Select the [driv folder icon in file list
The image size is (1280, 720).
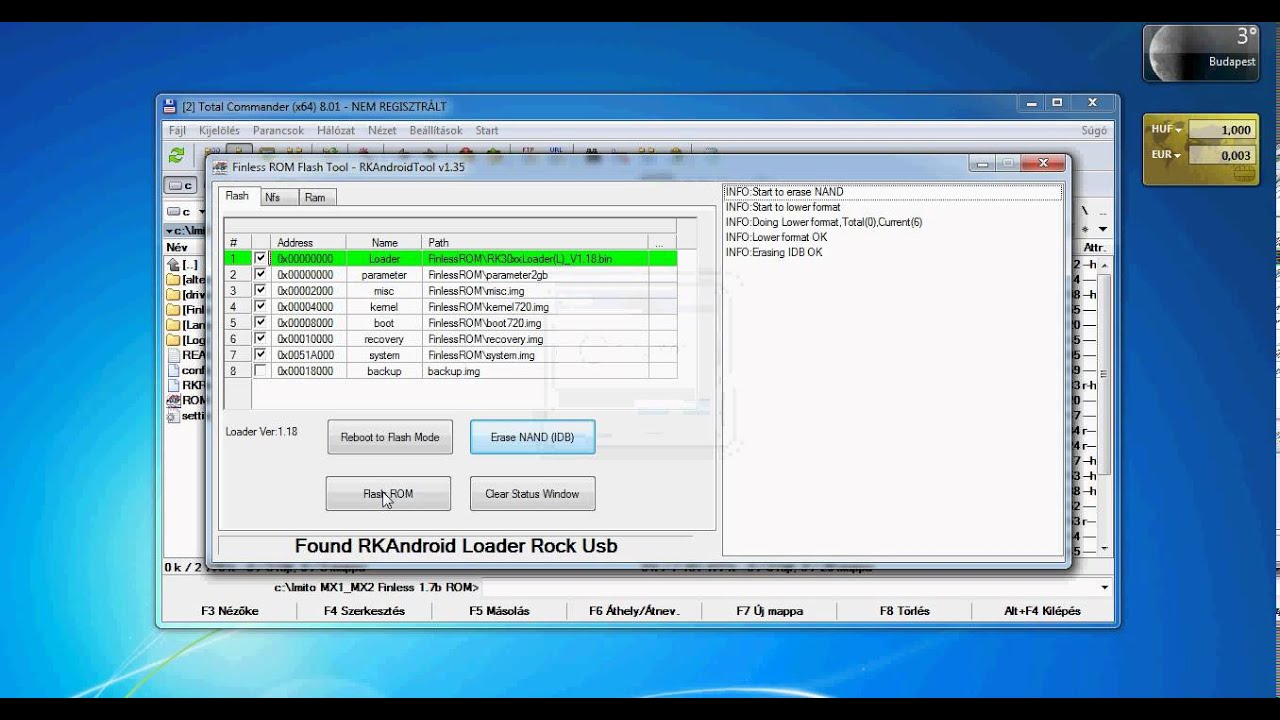coord(173,295)
